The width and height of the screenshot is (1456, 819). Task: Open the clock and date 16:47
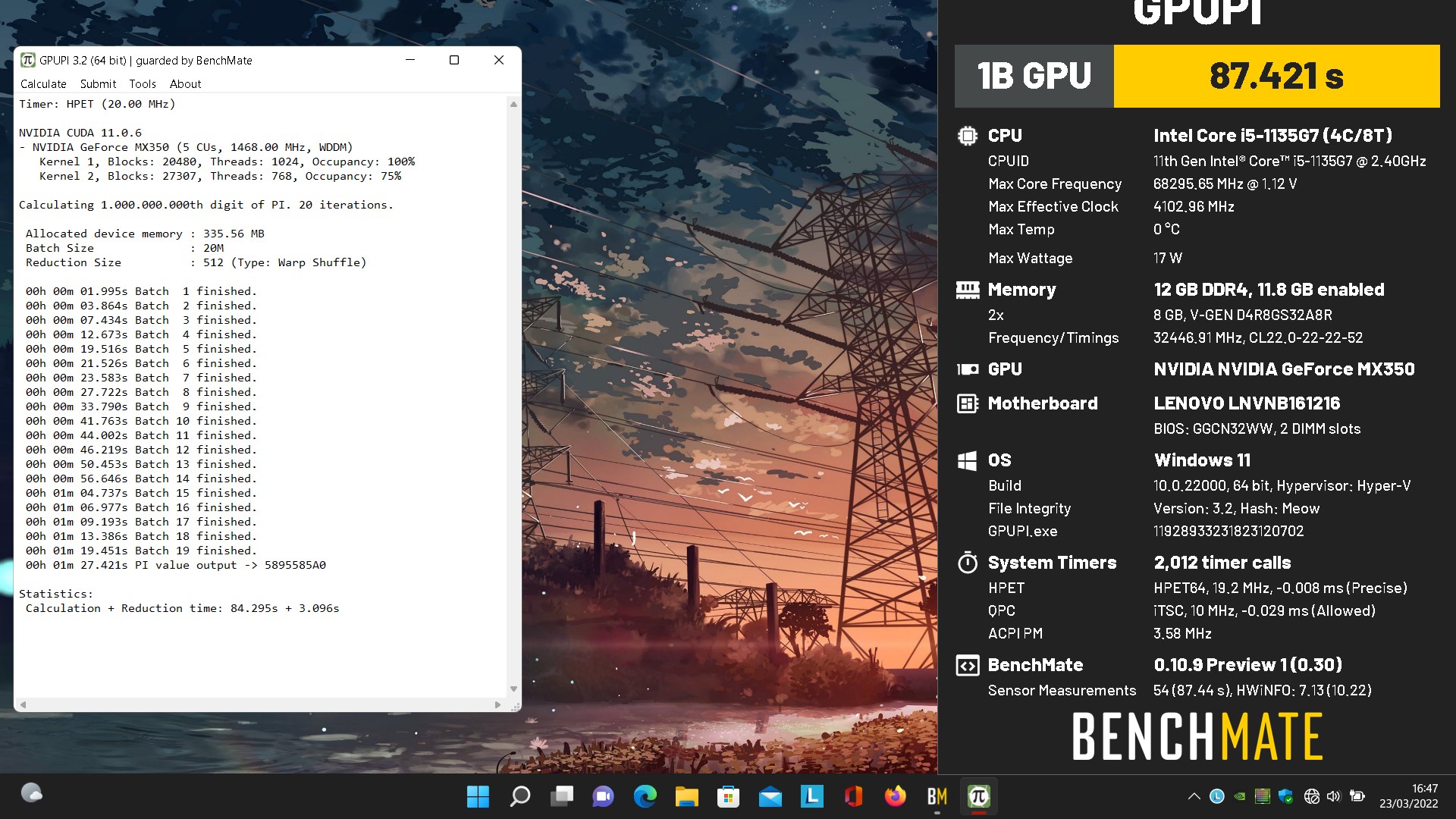[x=1408, y=796]
